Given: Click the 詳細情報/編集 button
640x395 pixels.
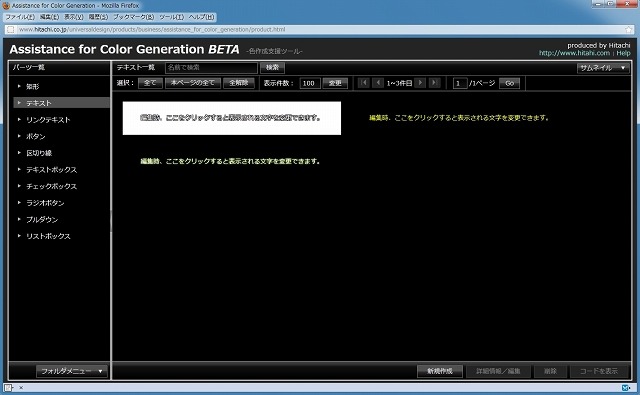Looking at the screenshot, I should (498, 371).
